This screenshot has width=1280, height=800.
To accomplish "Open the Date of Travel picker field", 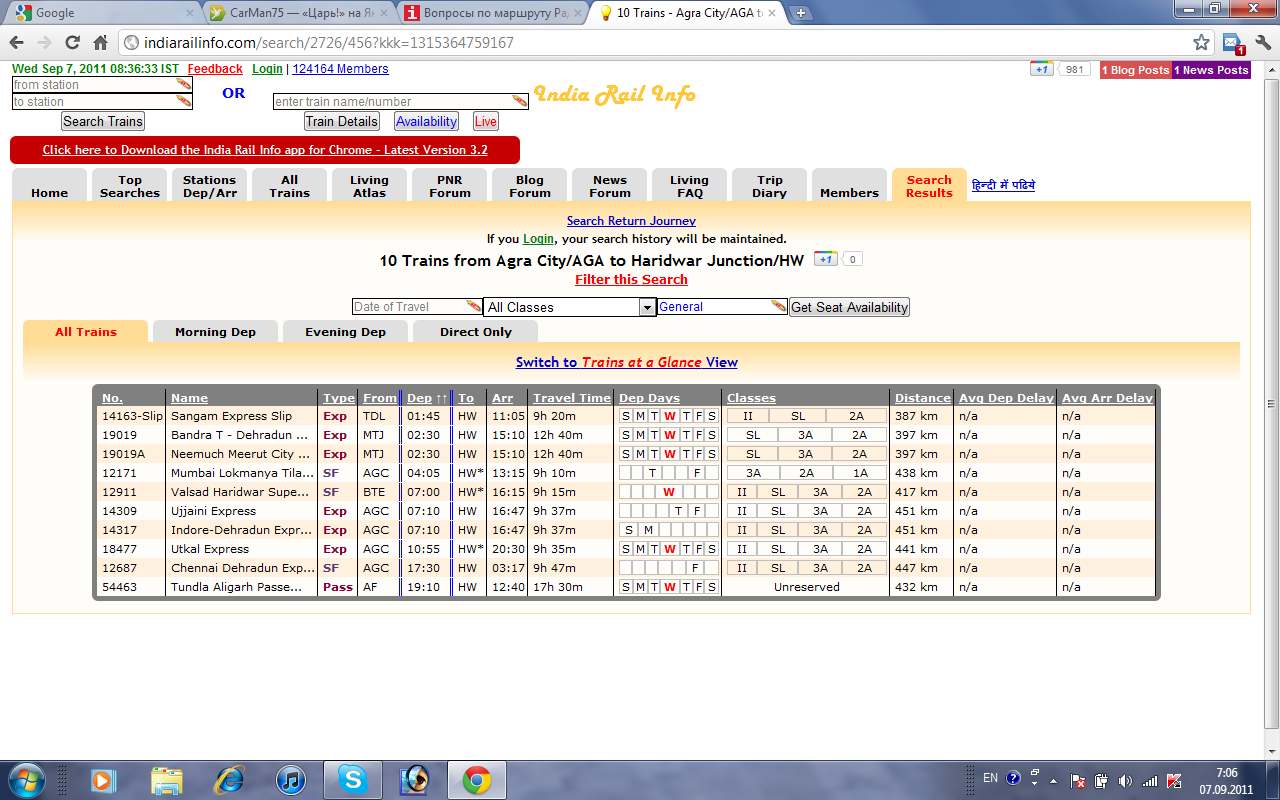I will click(x=417, y=307).
